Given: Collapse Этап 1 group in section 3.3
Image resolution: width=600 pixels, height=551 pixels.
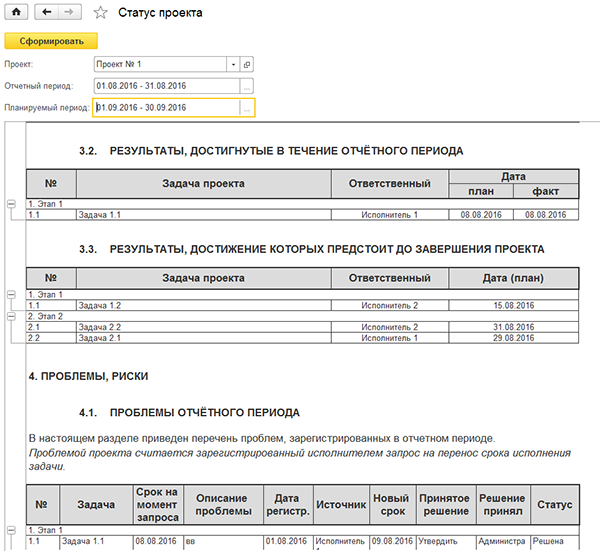Looking at the screenshot, I should [x=11, y=295].
